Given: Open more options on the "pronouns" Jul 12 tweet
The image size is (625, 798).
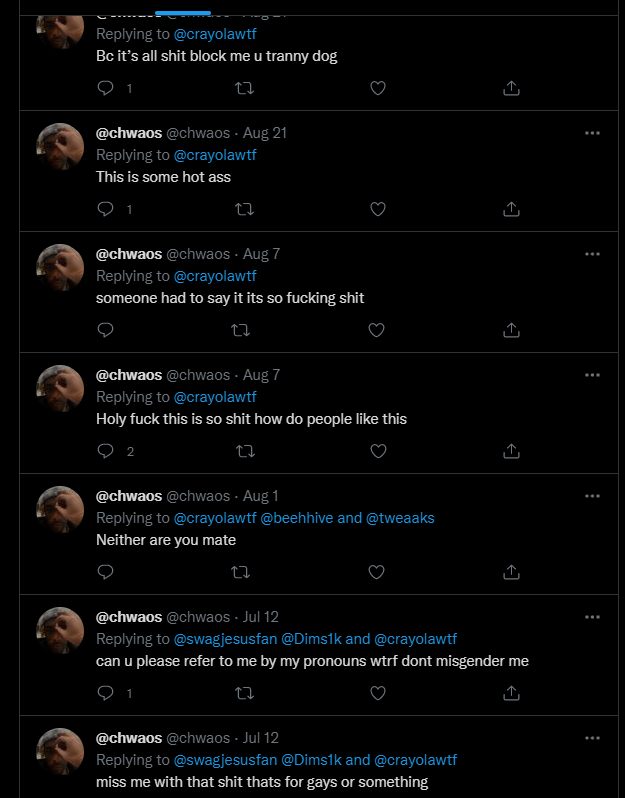Looking at the screenshot, I should pos(592,617).
